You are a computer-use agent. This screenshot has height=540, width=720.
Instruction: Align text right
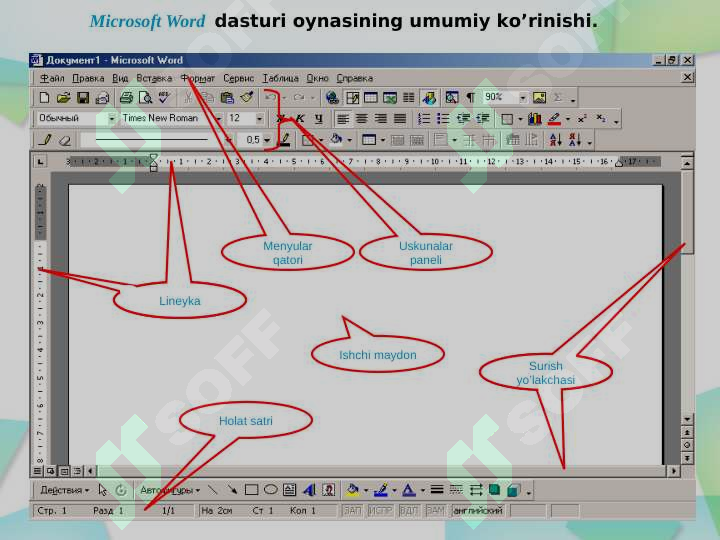point(381,119)
